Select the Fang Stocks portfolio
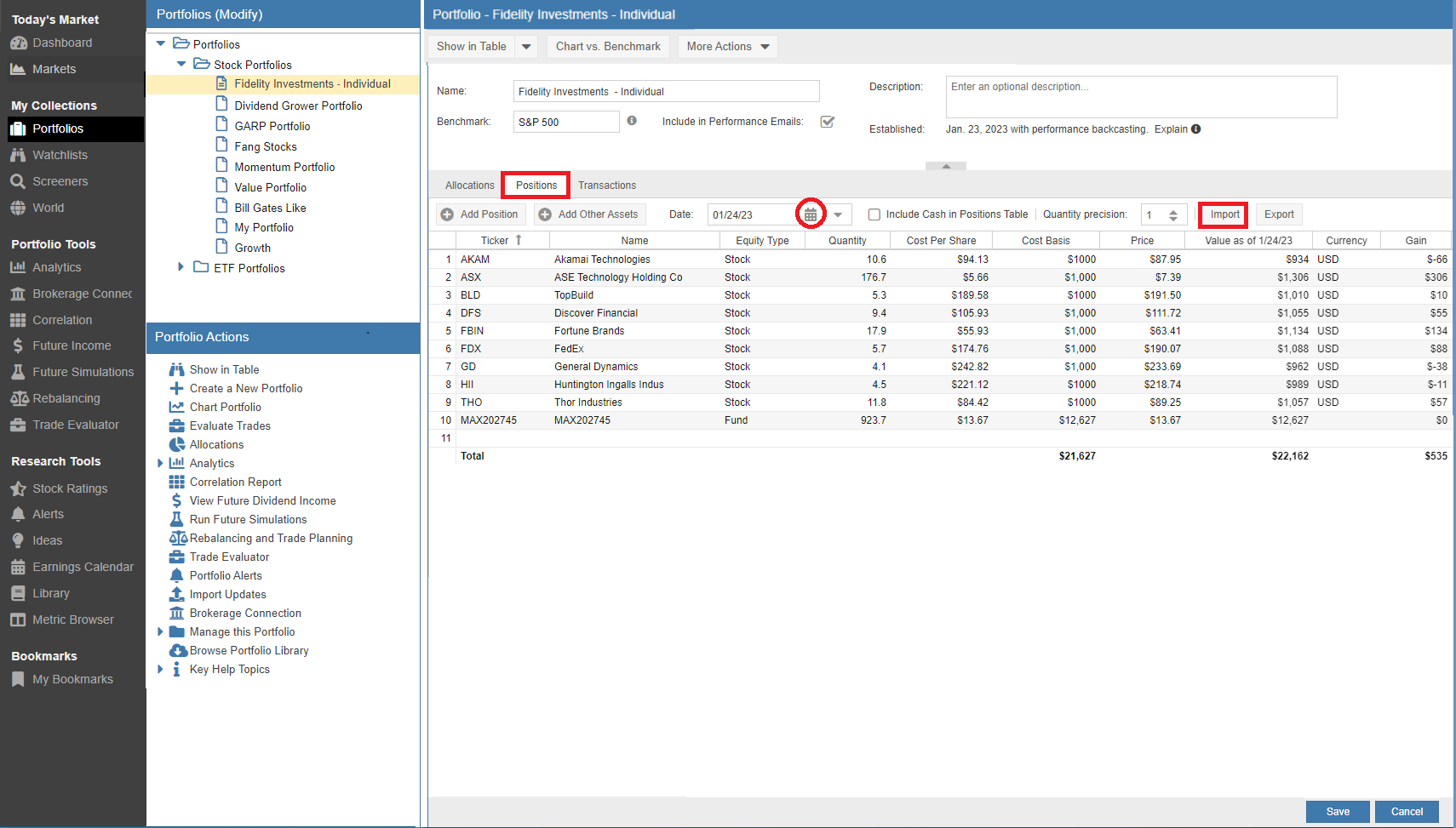Image resolution: width=1456 pixels, height=828 pixels. tap(266, 147)
